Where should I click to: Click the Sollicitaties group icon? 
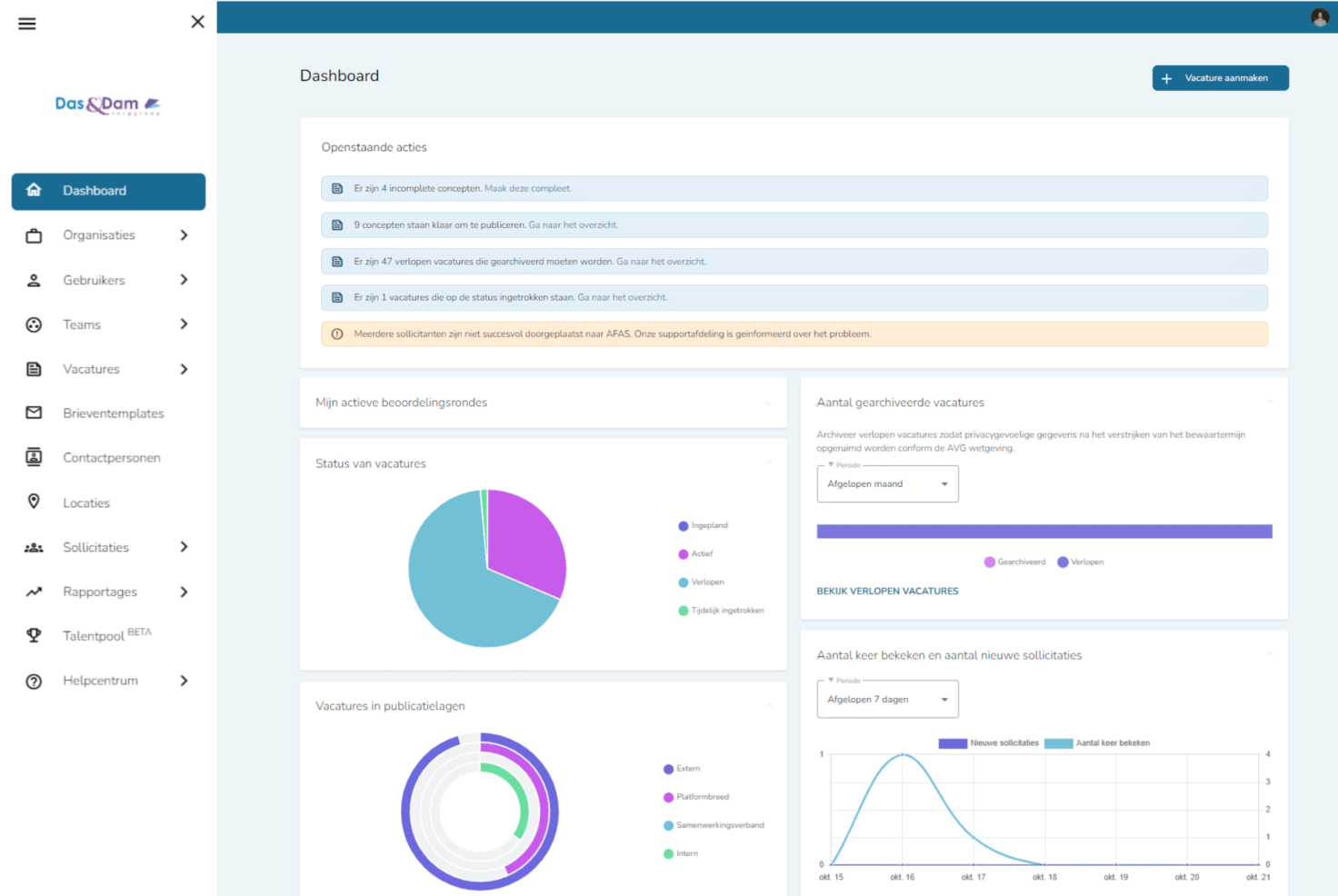[34, 547]
